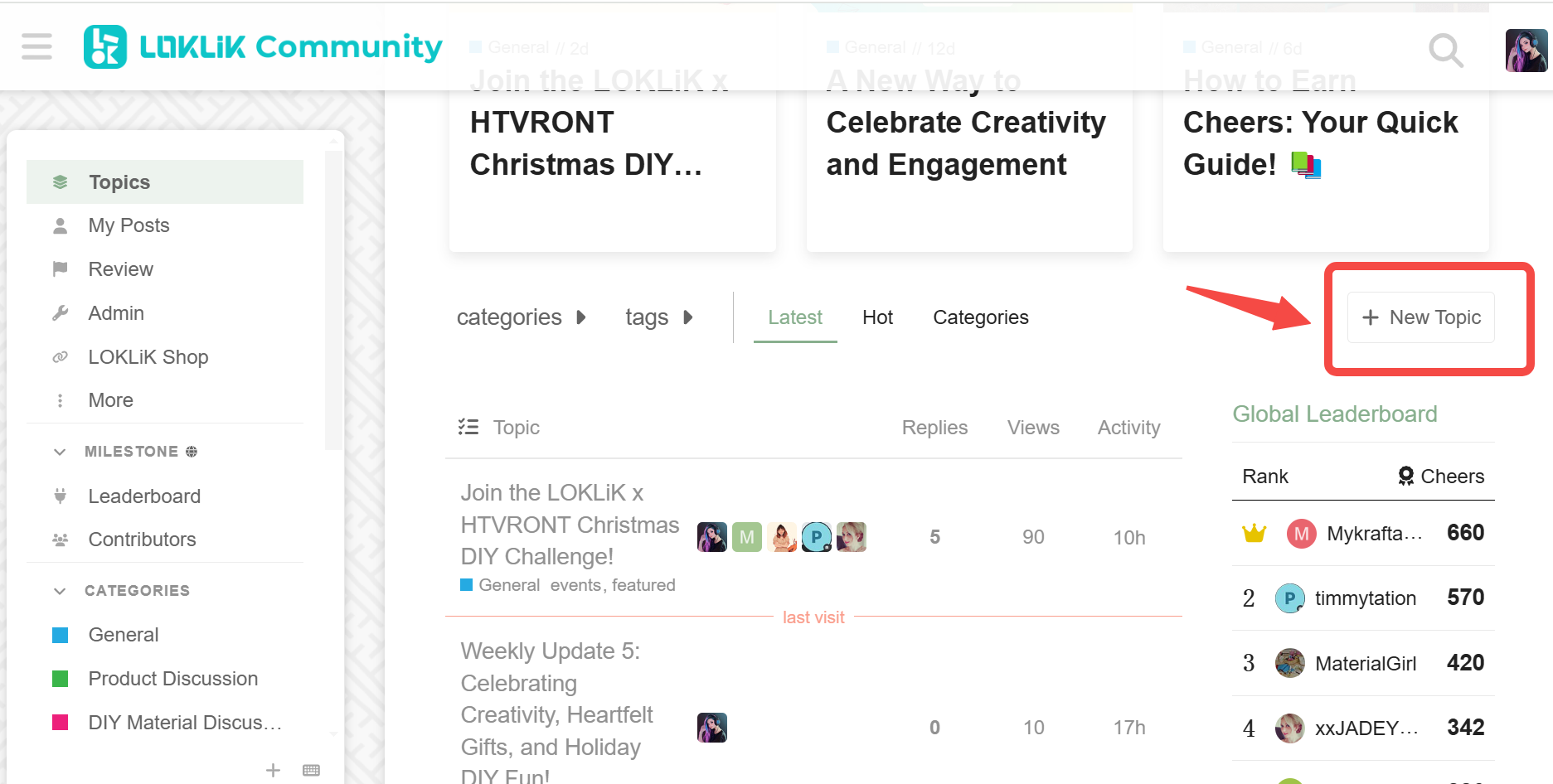The image size is (1553, 784).
Task: Open the Admin sidebar item
Action: (x=165, y=313)
